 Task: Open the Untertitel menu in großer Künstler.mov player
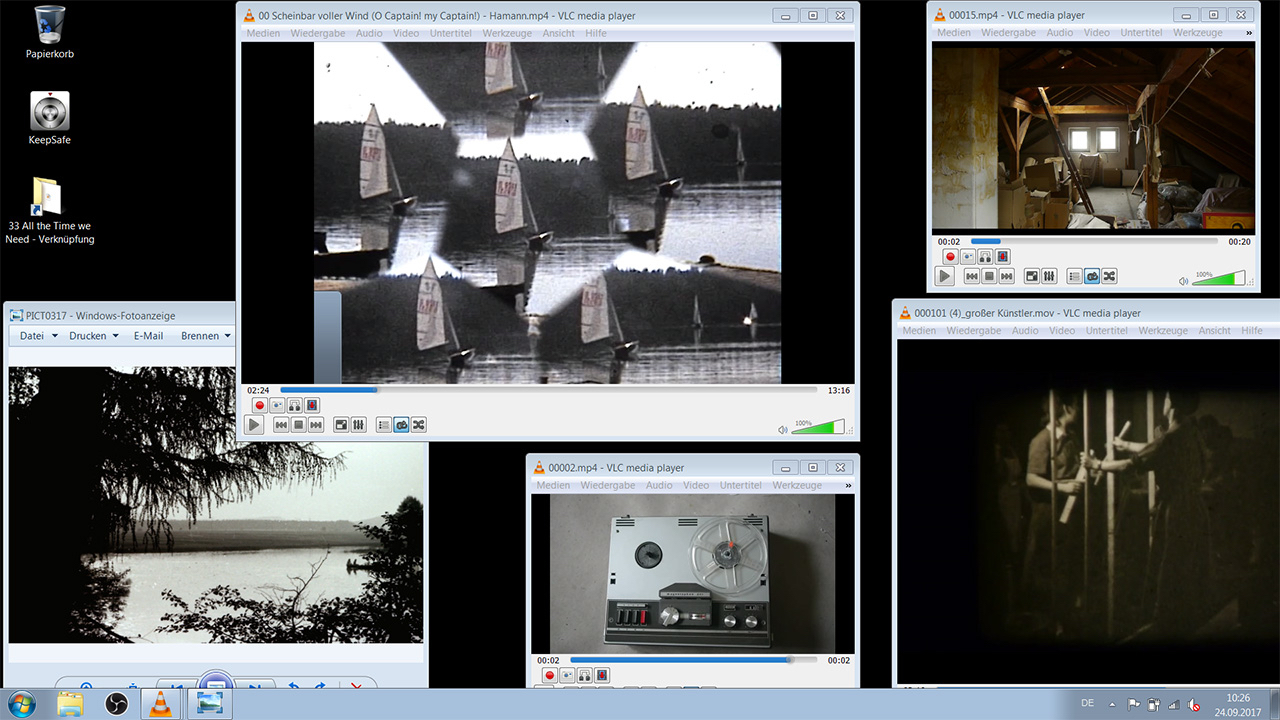[x=1107, y=331]
